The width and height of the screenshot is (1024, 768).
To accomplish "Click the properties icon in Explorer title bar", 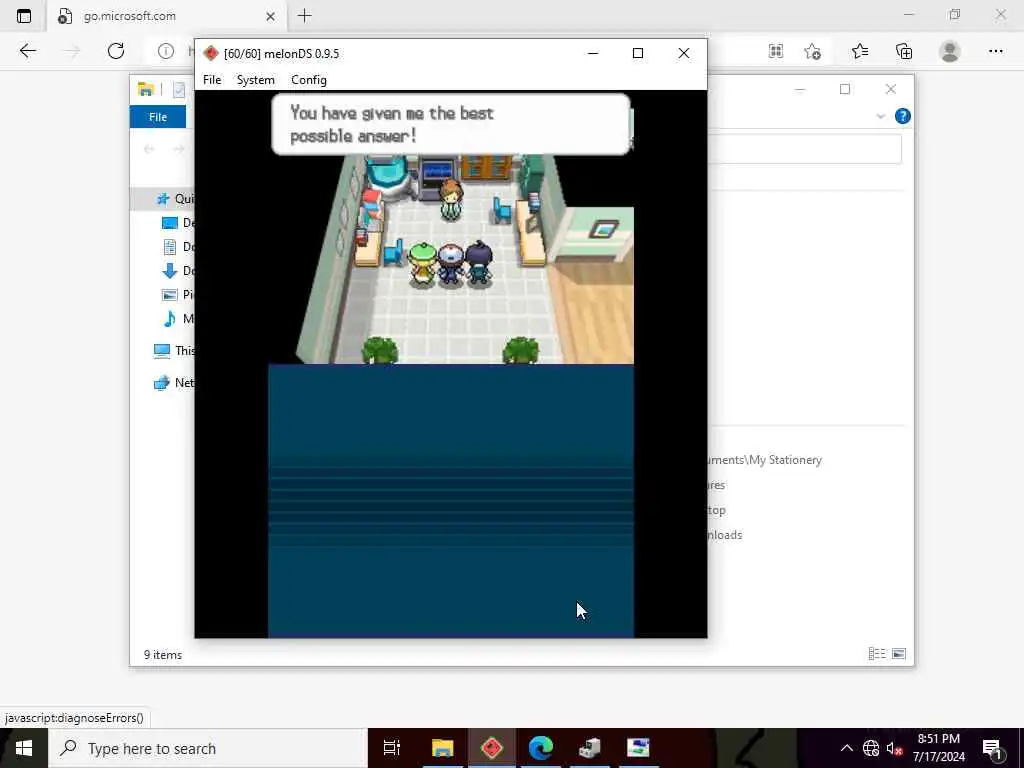I will 179,89.
